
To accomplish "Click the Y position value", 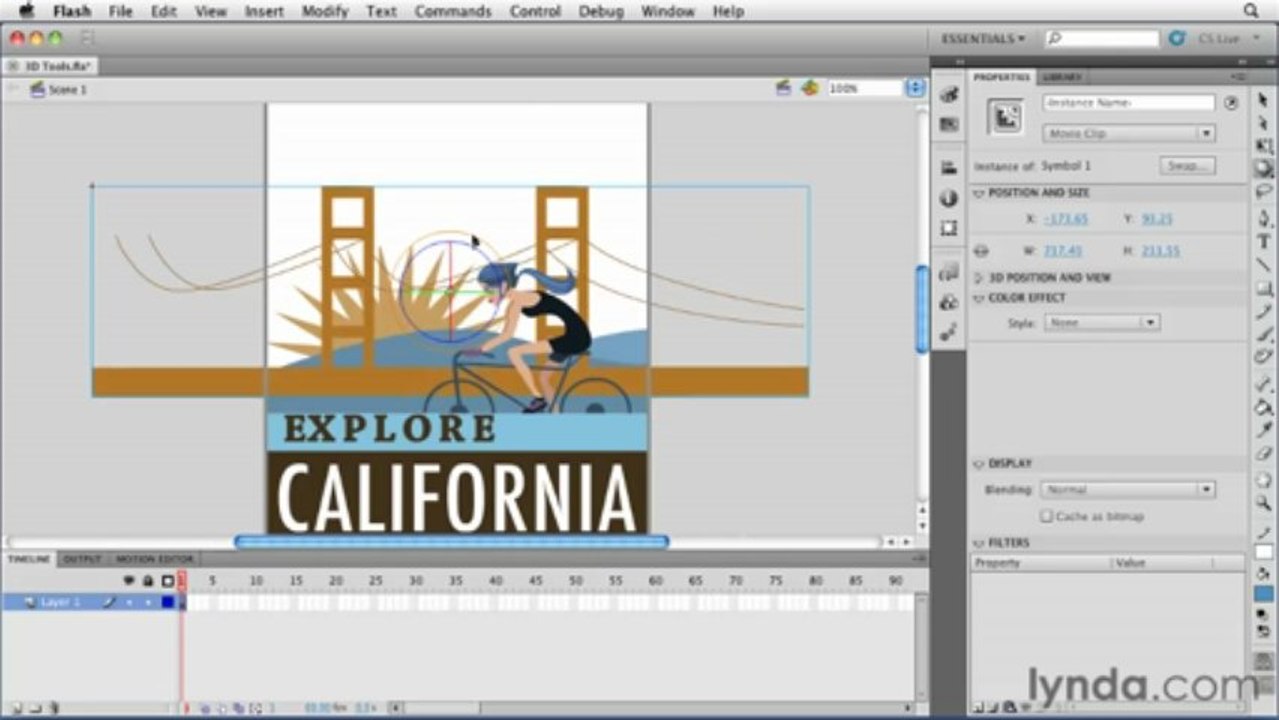I will coord(1157,219).
